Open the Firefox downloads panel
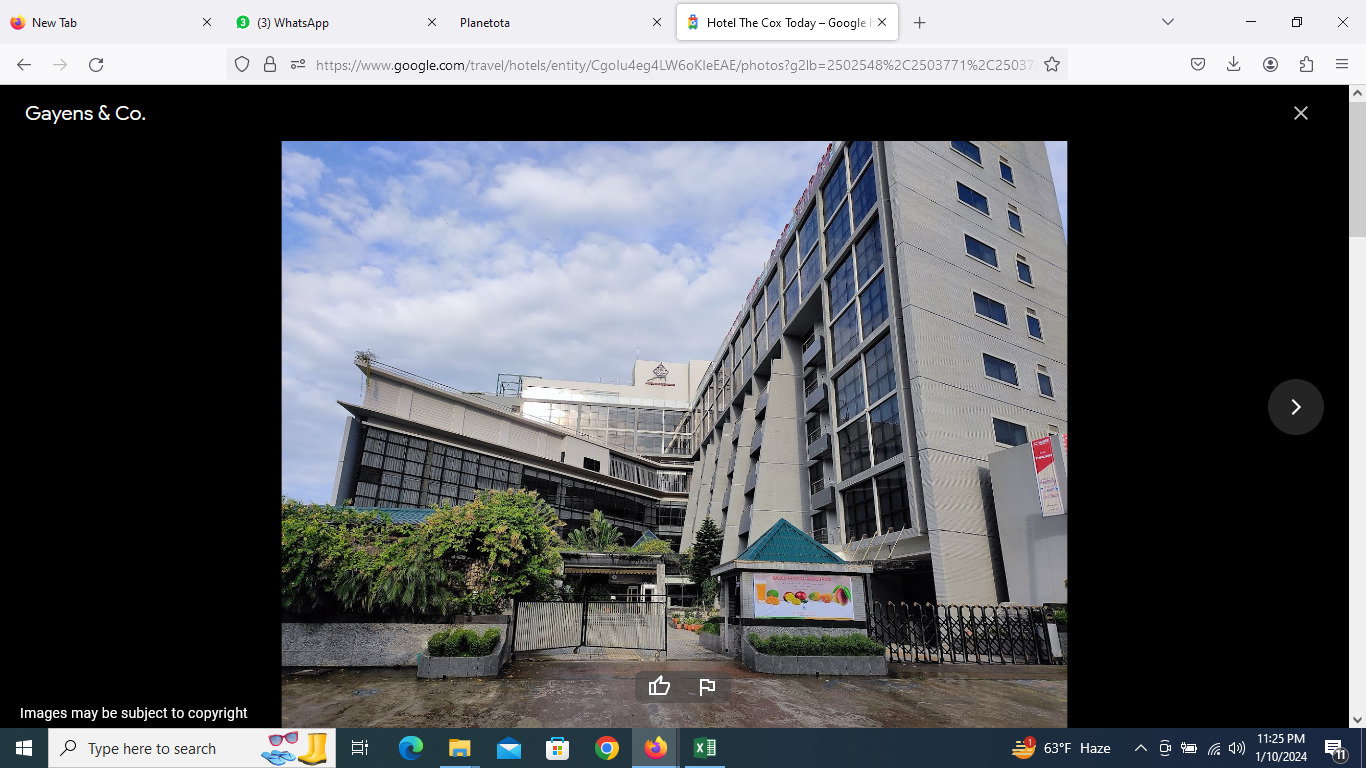This screenshot has height=768, width=1366. pyautogui.click(x=1233, y=65)
